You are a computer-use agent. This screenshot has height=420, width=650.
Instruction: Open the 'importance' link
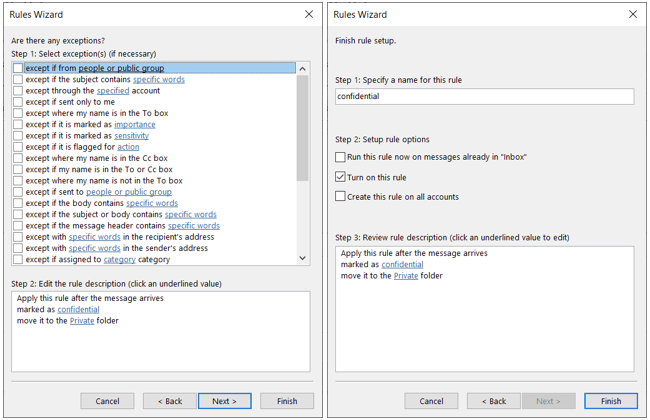tap(135, 124)
